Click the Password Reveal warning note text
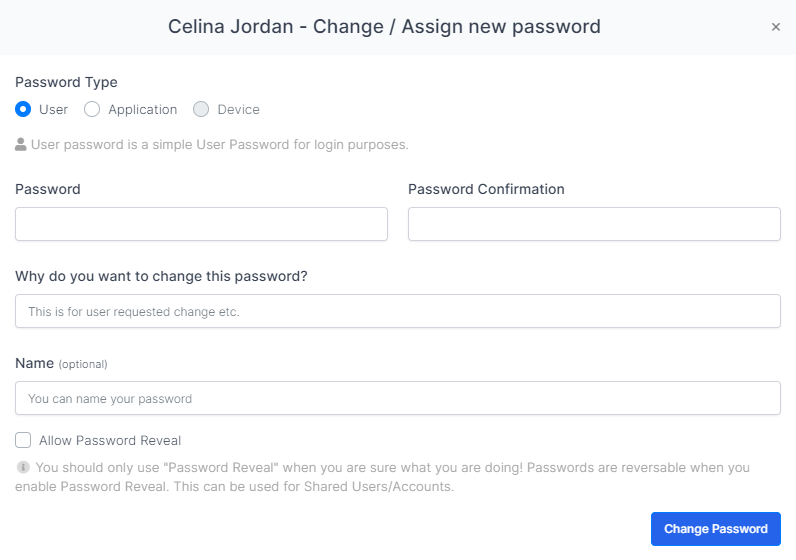796x560 pixels. pos(390,477)
